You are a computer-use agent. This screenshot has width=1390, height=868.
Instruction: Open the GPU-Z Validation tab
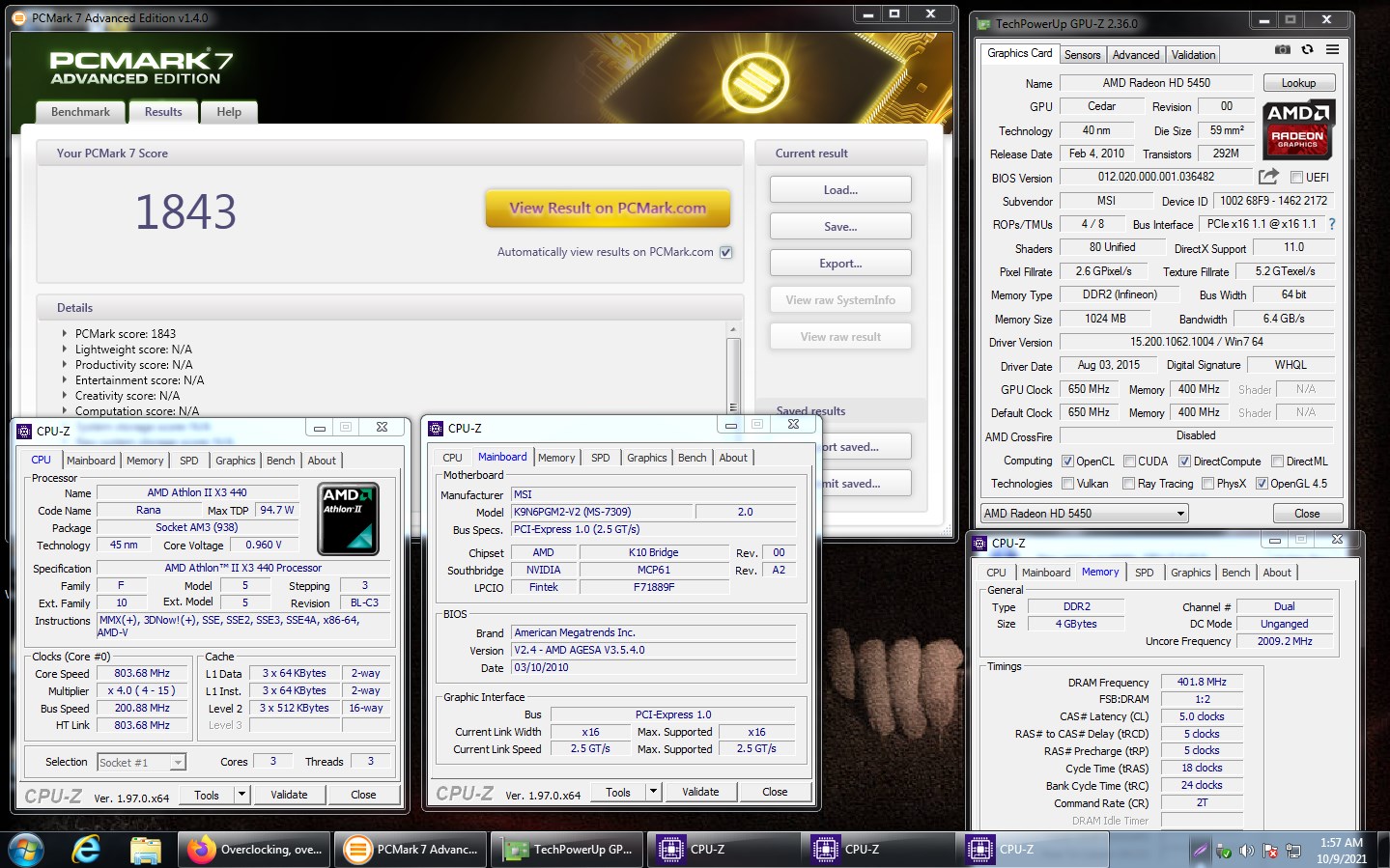click(1193, 55)
